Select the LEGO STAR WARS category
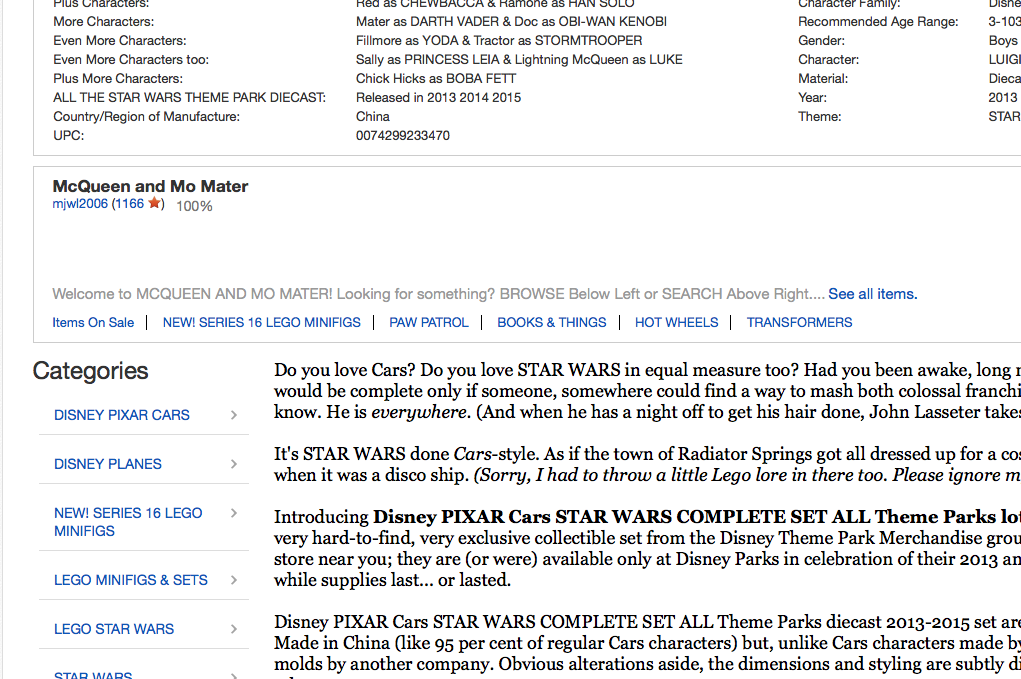1021x679 pixels. point(114,629)
